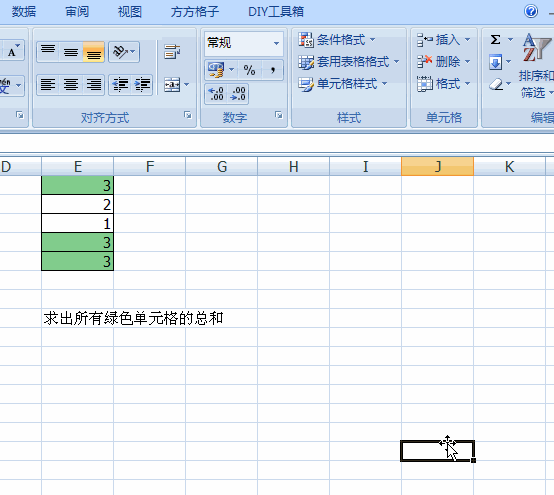
Task: Click the wrap text icon
Action: 172,52
